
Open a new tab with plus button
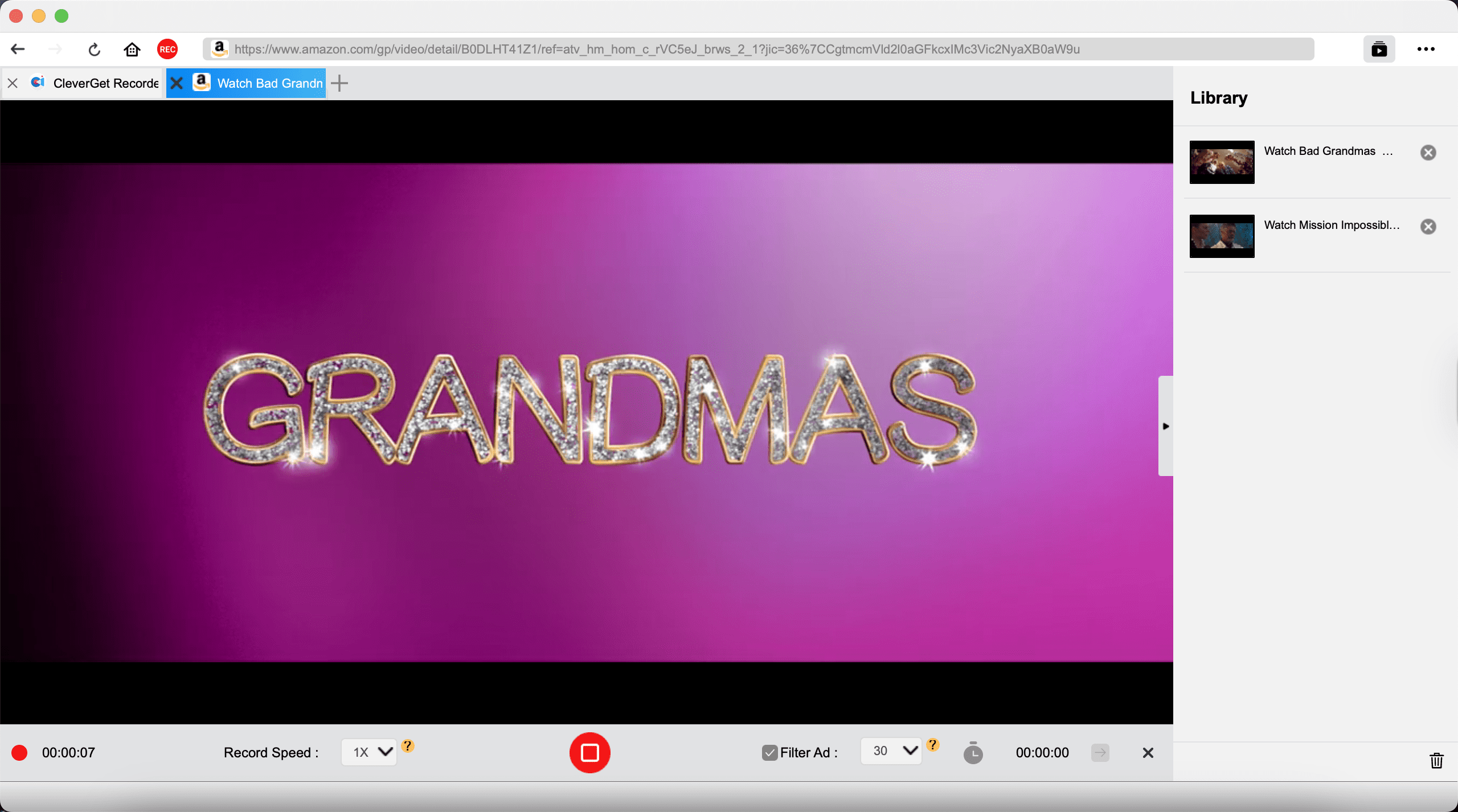339,83
